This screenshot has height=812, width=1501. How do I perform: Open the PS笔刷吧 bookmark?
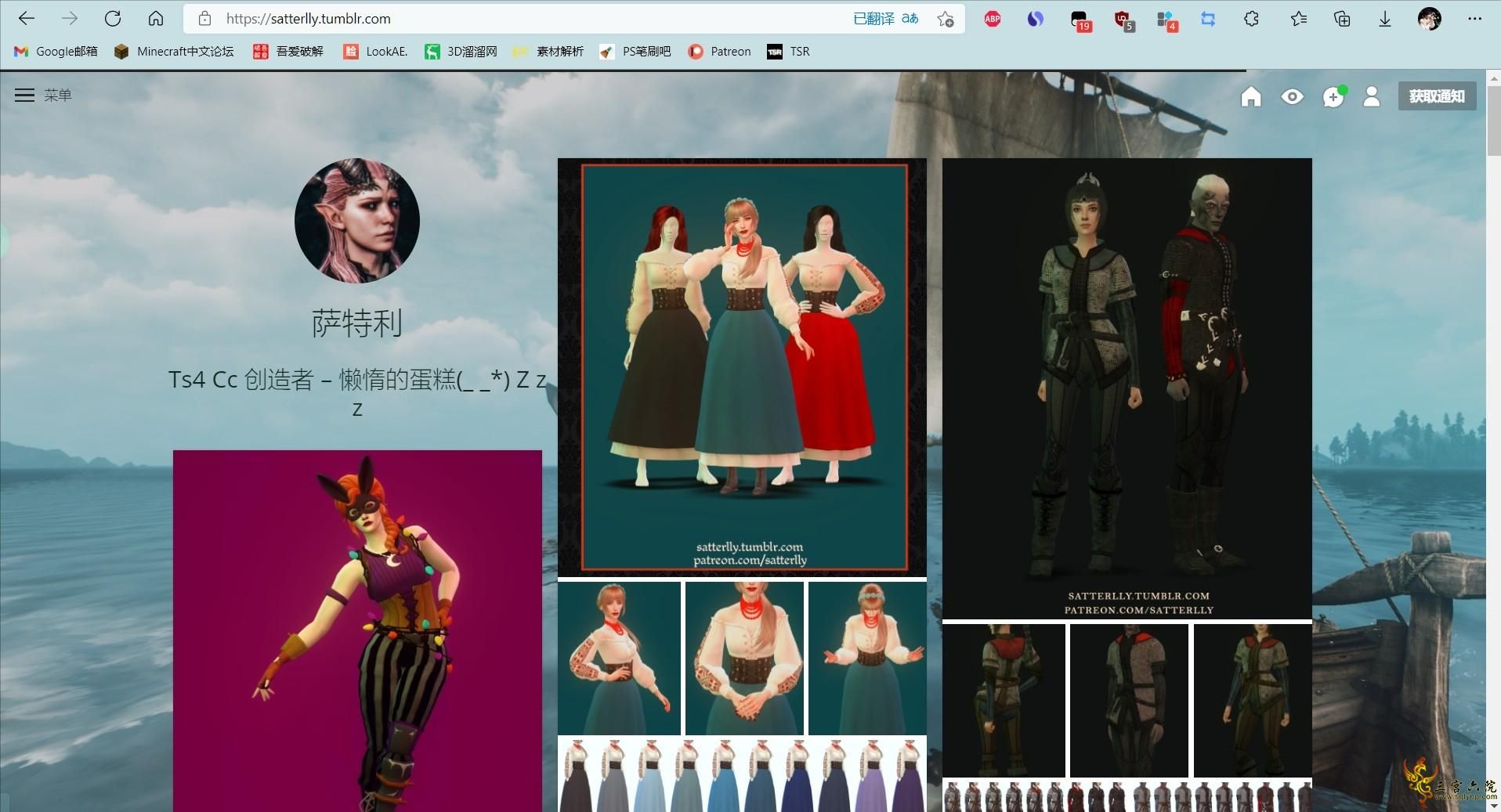[x=635, y=51]
